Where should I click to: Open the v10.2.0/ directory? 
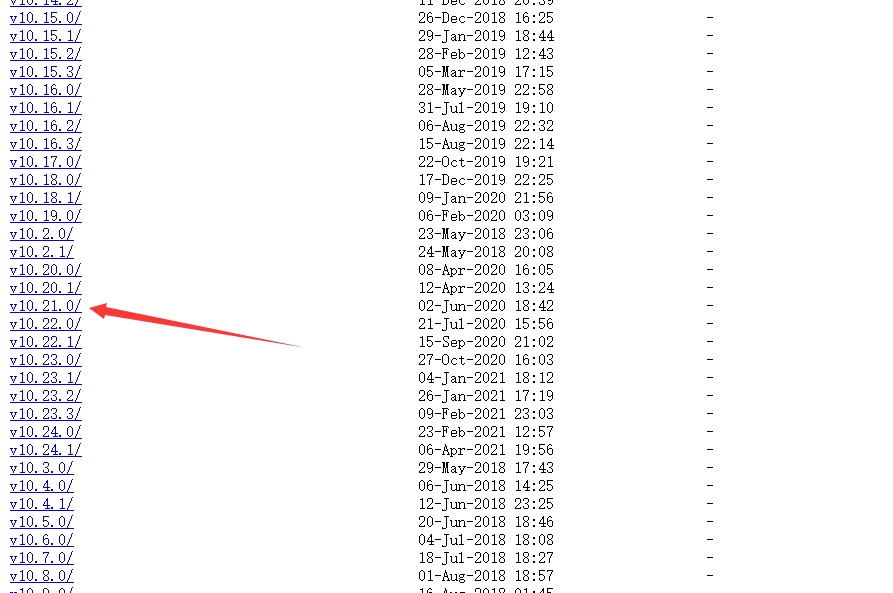click(42, 234)
